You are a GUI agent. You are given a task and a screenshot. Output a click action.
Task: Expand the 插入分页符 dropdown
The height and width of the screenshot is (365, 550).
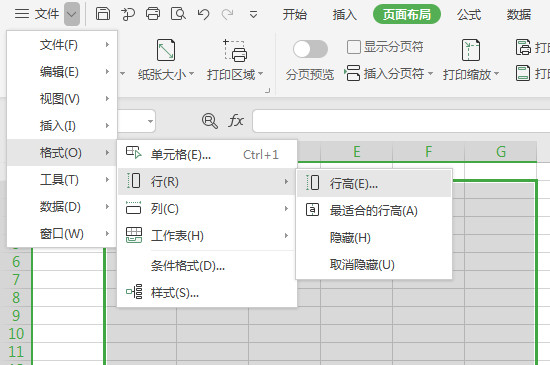tap(430, 74)
